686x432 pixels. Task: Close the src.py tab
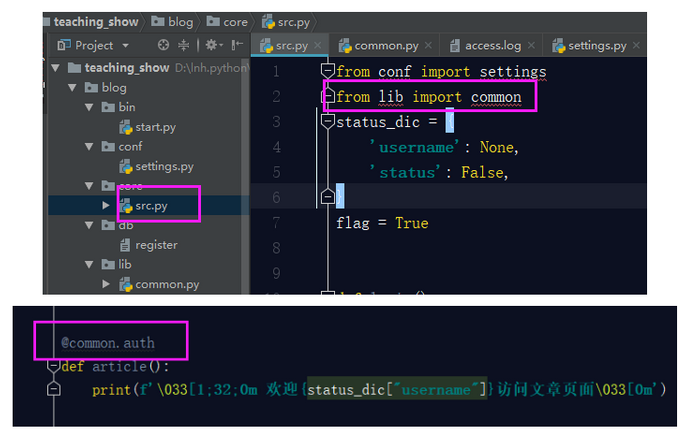pos(318,45)
